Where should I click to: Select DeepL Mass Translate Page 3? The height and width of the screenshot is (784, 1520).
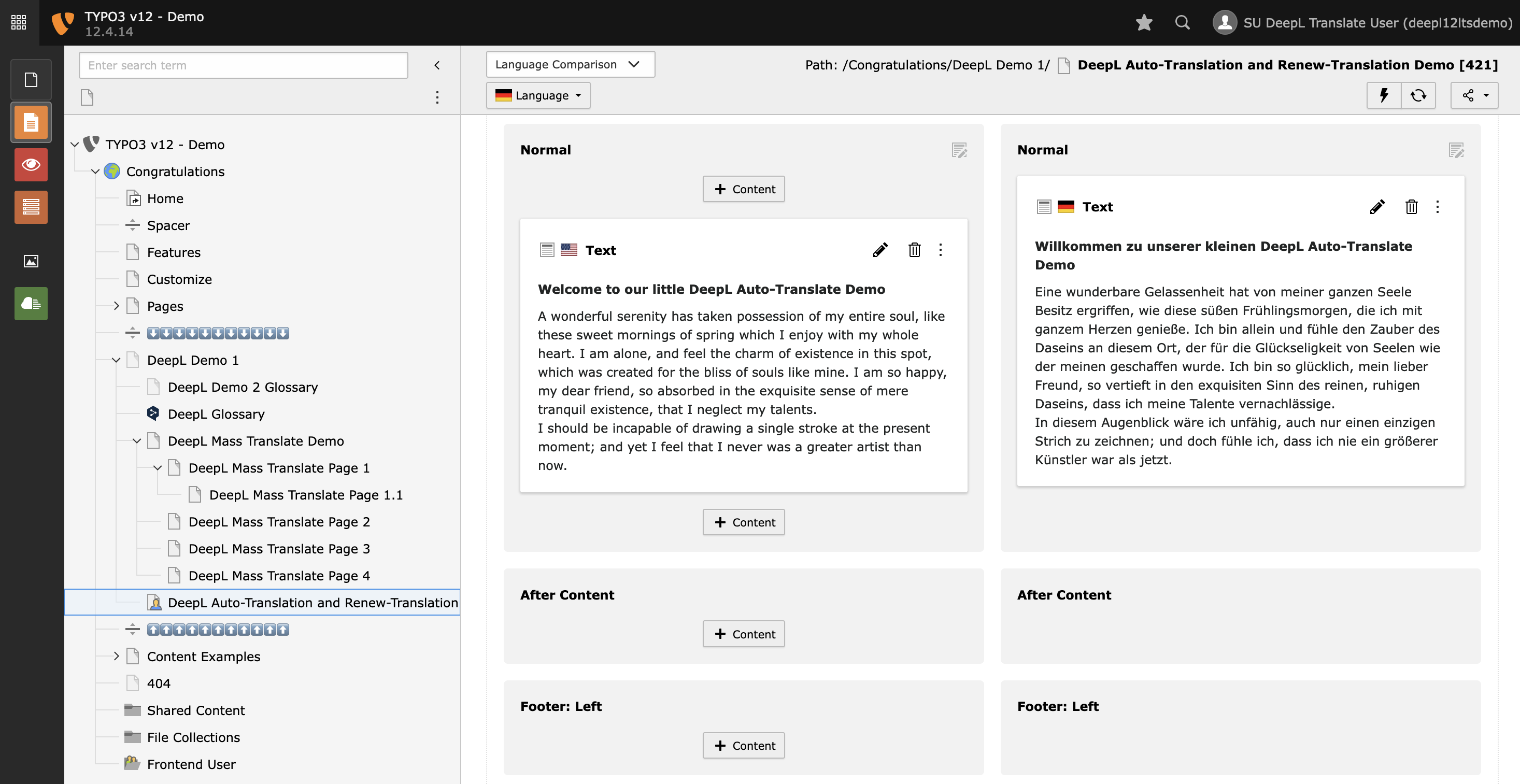pos(279,549)
